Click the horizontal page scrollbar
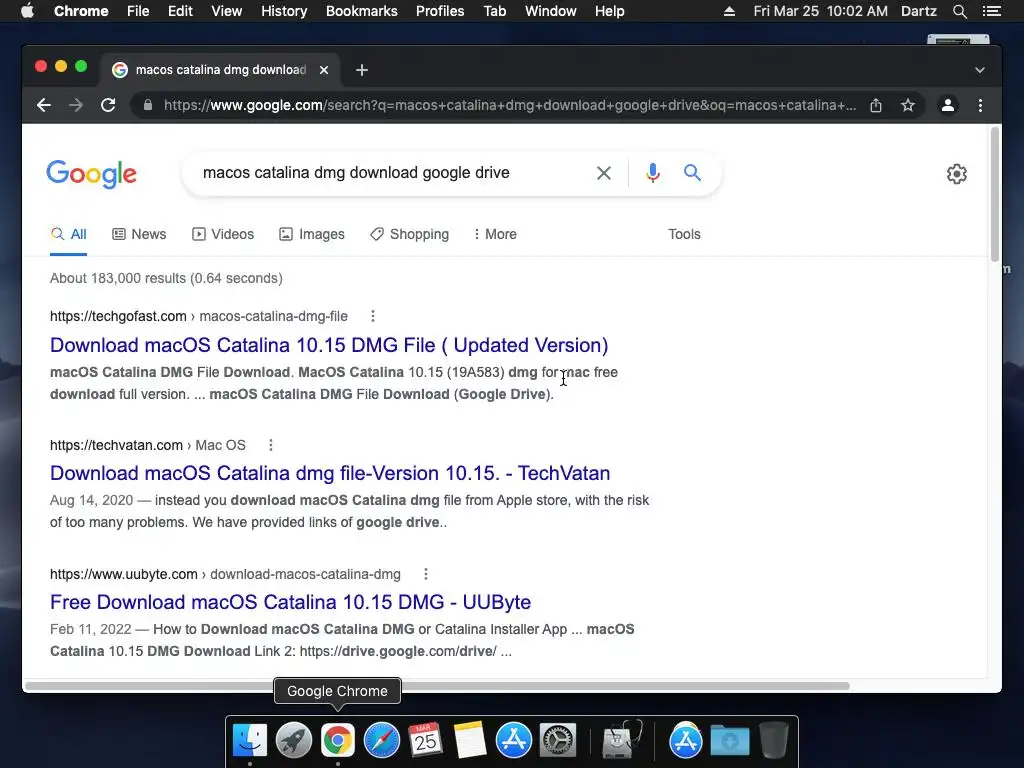Image resolution: width=1024 pixels, height=768 pixels. [438, 686]
